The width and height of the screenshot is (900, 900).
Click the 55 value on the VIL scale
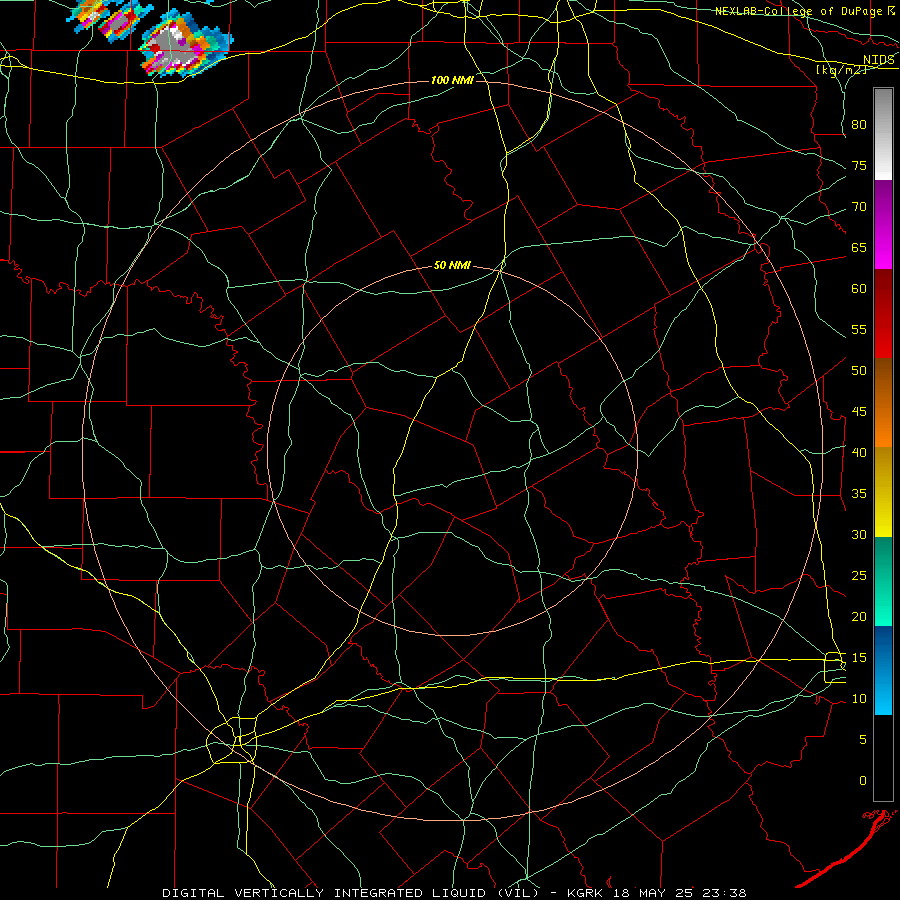859,329
